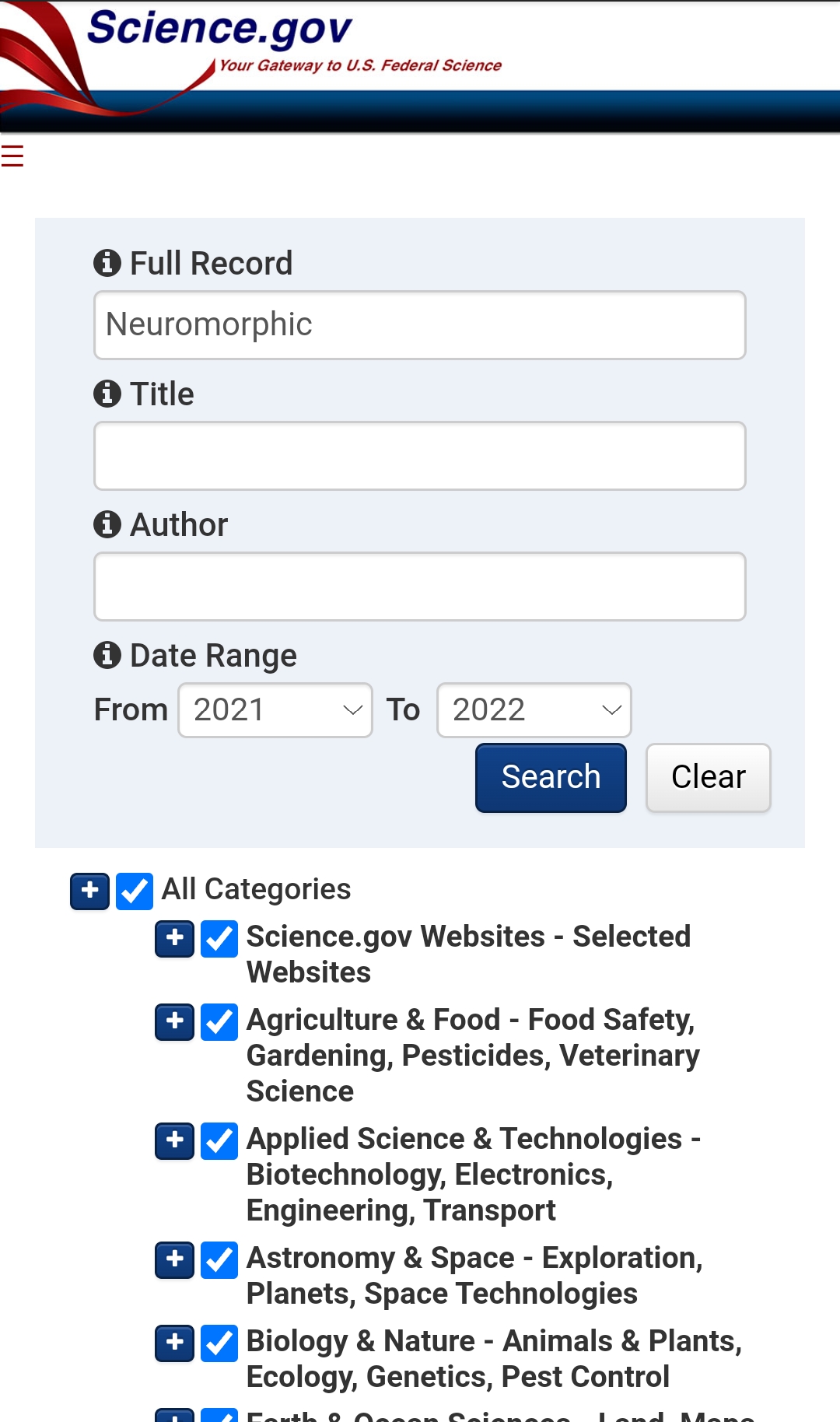Uncheck Agriculture & Food checkbox
The image size is (840, 1422).
tap(219, 1021)
